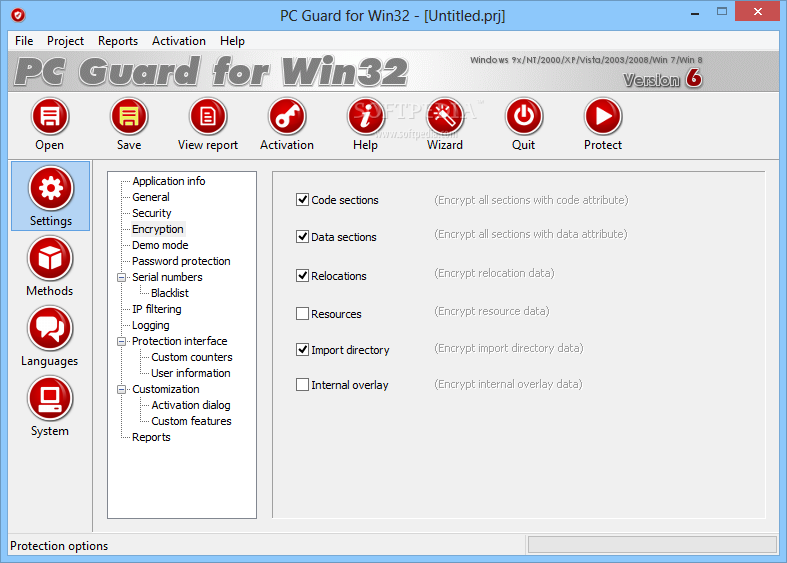The width and height of the screenshot is (787, 563).
Task: Open the Help menu
Action: pyautogui.click(x=232, y=41)
